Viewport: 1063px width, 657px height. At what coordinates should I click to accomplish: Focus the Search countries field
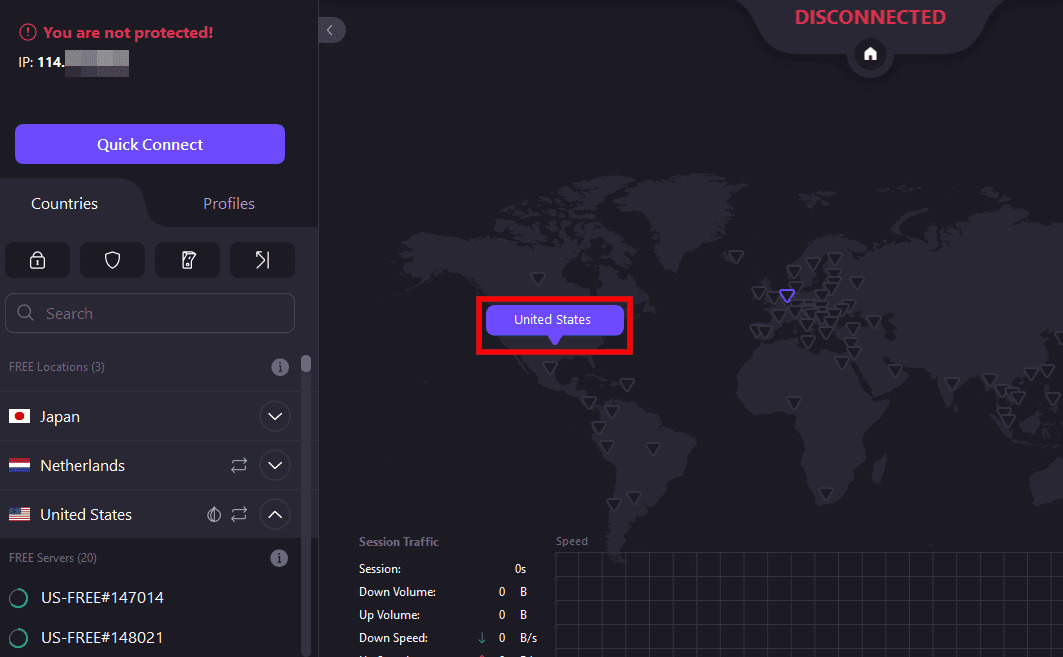(x=150, y=313)
